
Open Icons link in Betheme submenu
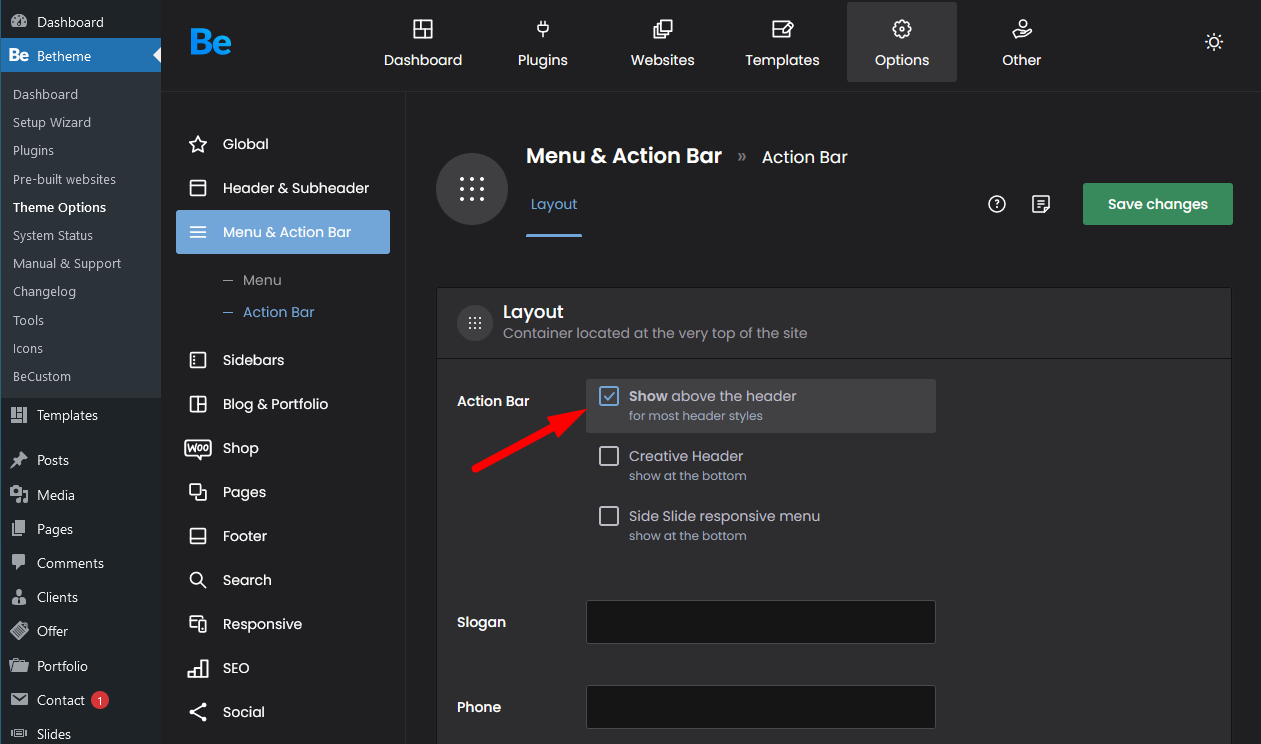click(28, 348)
